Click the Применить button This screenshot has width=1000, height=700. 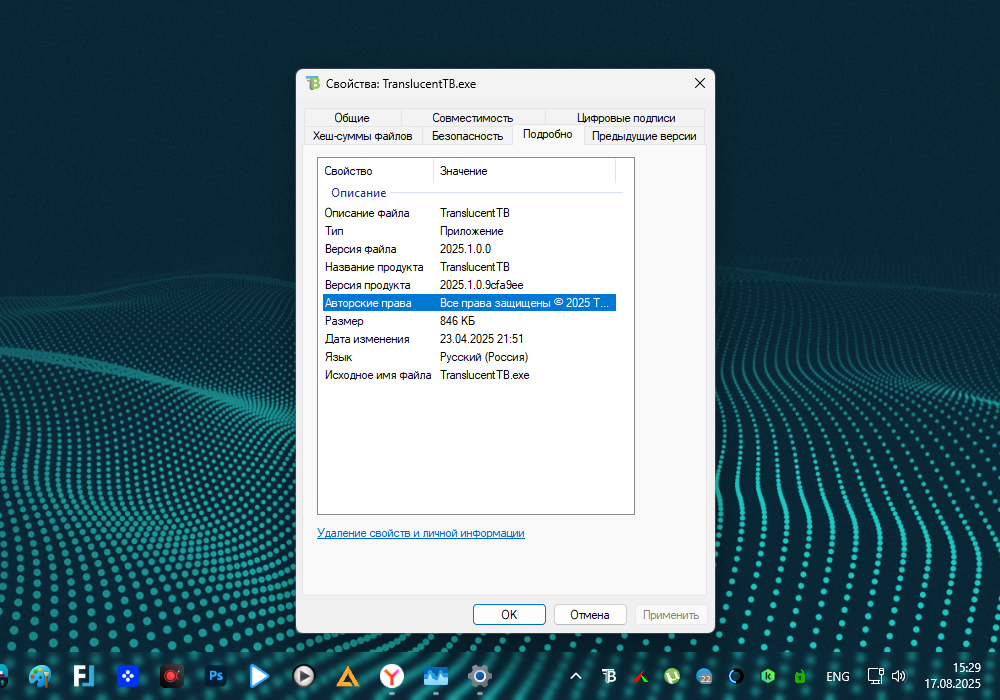pos(671,615)
